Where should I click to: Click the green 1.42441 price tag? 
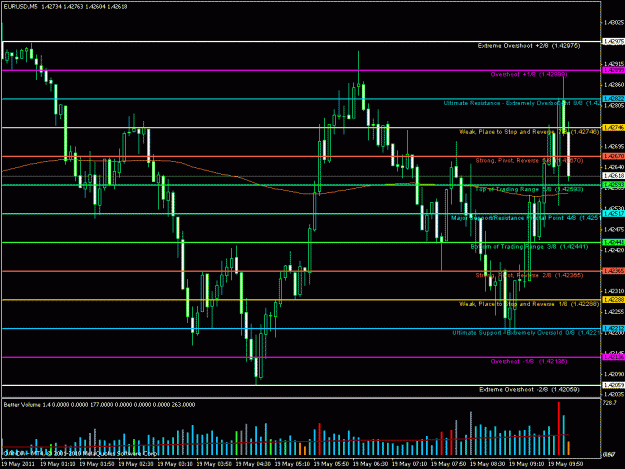pyautogui.click(x=613, y=242)
